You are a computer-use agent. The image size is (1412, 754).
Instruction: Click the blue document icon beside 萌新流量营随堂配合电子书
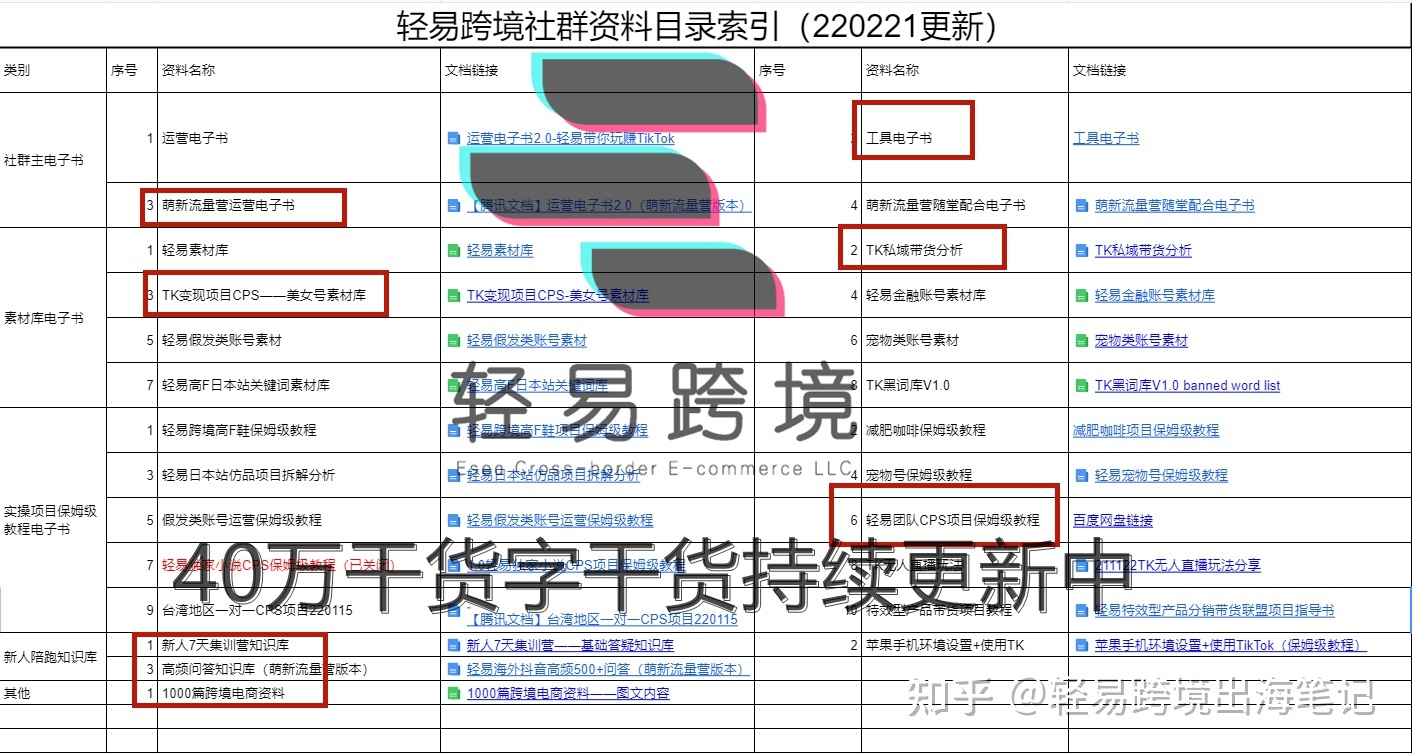[x=1082, y=205]
